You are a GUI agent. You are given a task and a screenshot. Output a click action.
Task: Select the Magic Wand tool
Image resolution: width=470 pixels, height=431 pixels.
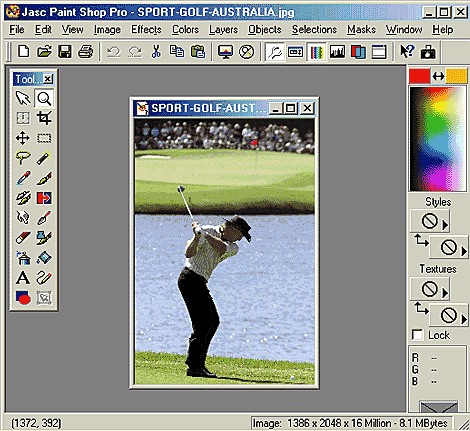44,158
